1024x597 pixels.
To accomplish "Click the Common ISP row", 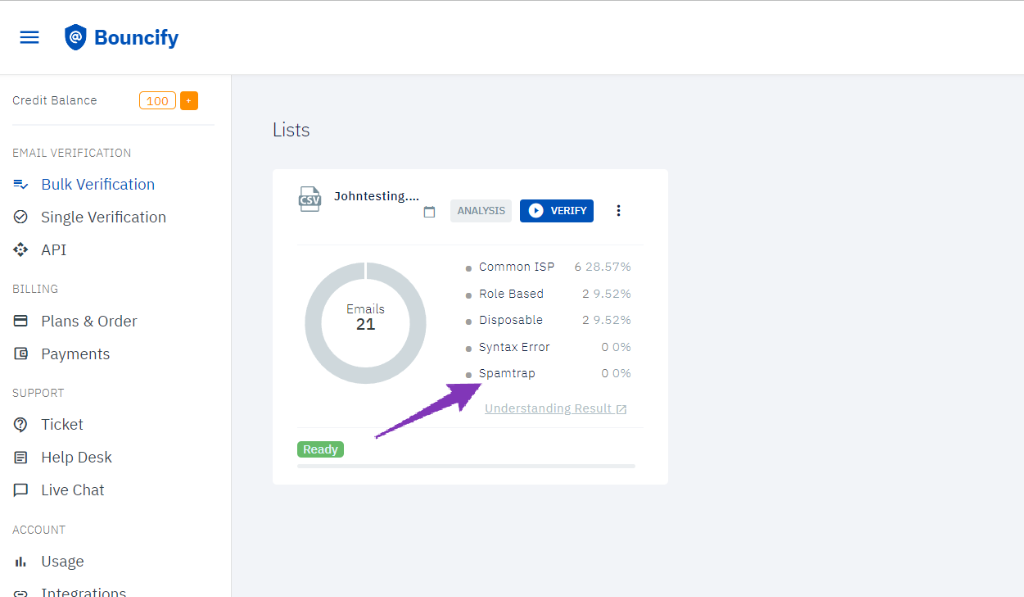I will [548, 267].
